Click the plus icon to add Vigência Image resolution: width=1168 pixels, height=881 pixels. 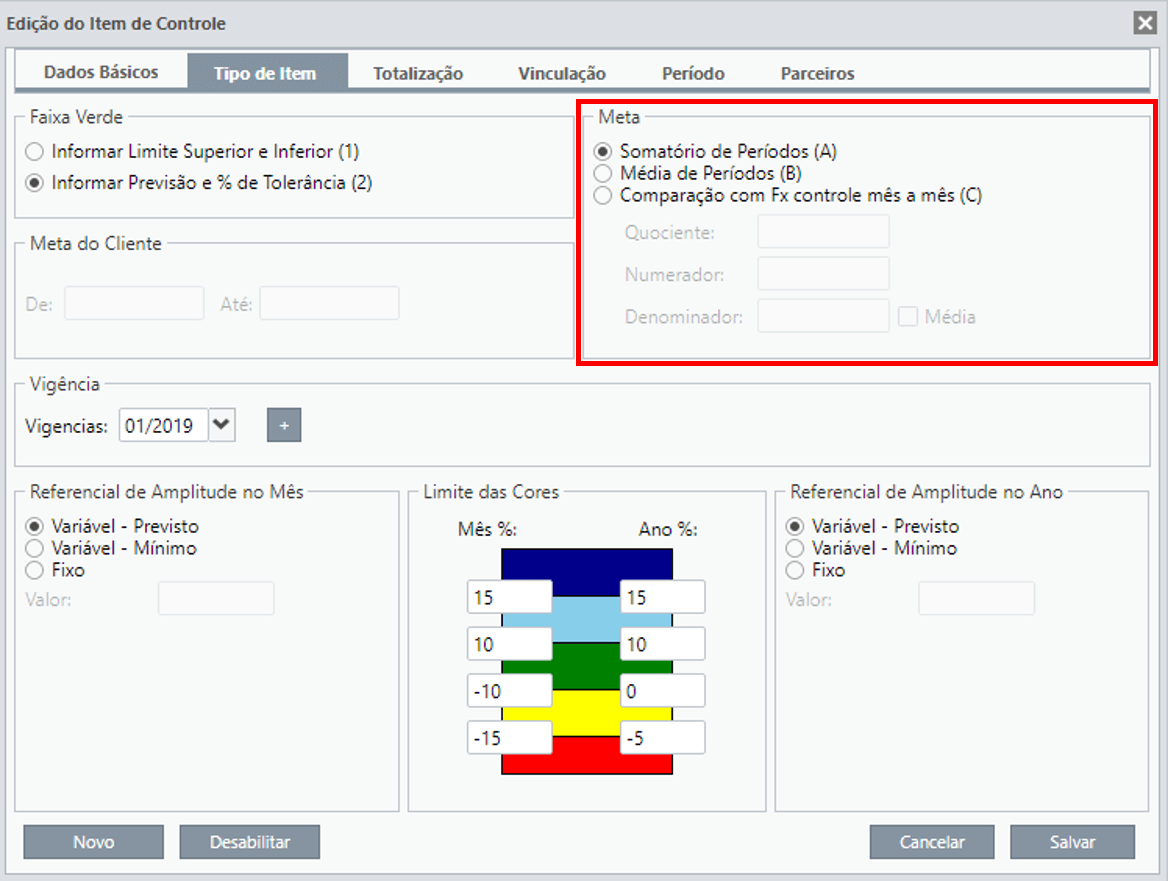tap(284, 425)
